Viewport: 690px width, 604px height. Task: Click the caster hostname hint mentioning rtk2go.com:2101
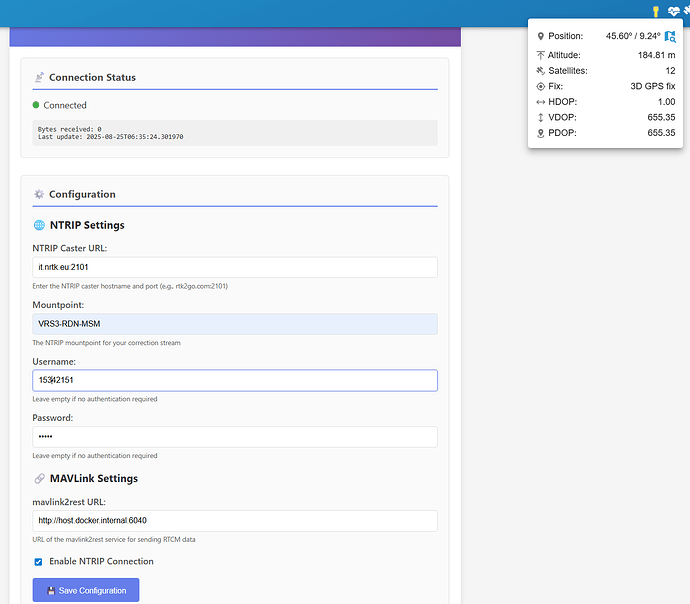(x=130, y=286)
